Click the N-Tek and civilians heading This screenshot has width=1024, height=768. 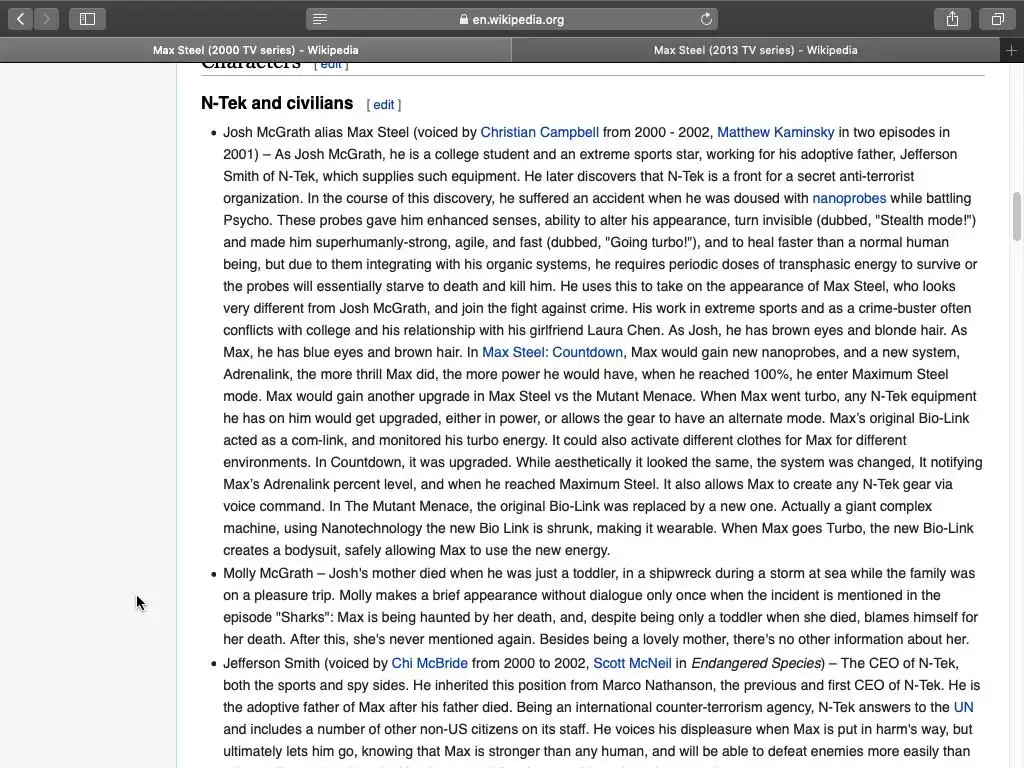277,103
